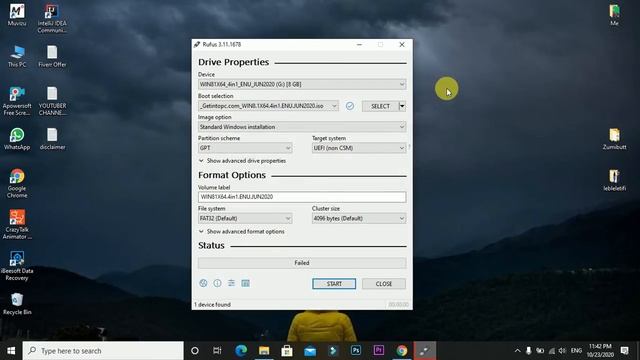Viewport: 640px width, 360px height.
Task: Select YOUTUBER CHANNEL file on desktop
Action: click(x=52, y=101)
